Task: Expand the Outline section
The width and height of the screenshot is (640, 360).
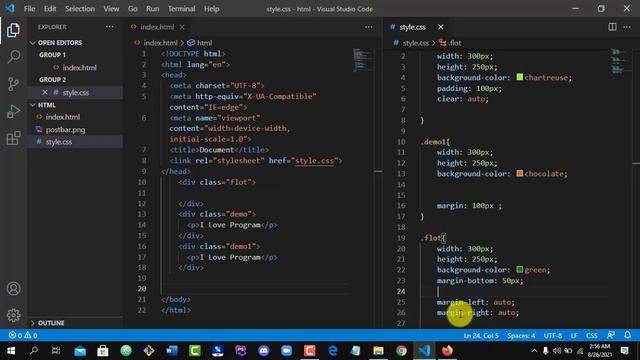Action: (33, 323)
